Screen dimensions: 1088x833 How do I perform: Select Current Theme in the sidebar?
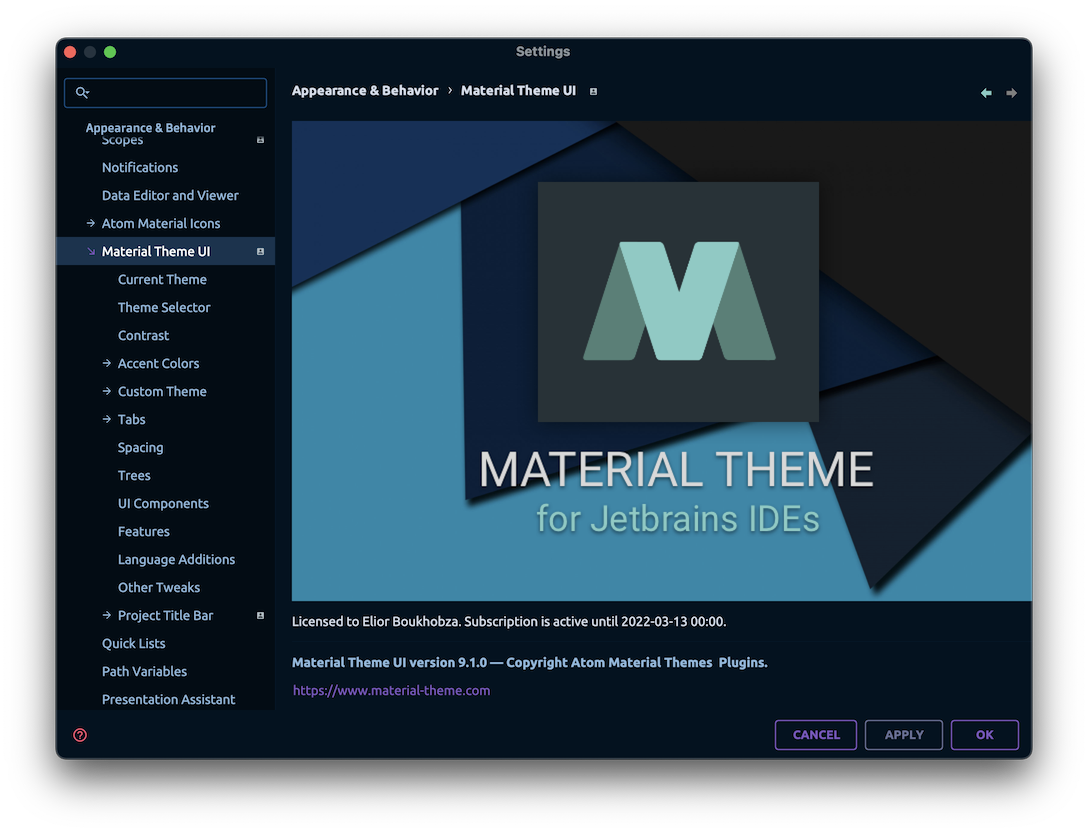pos(162,279)
